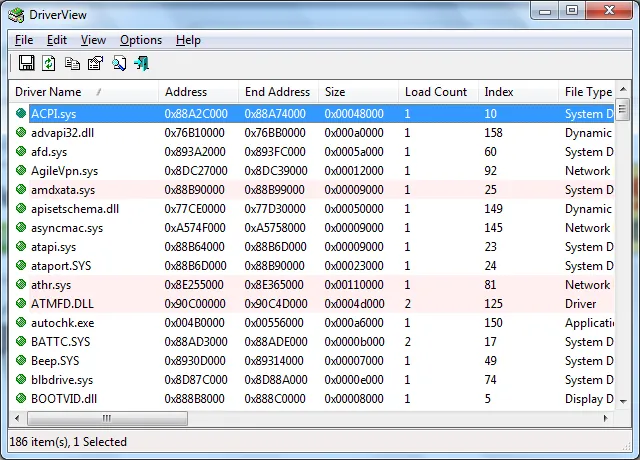Select the autochk.exe driver name
The height and width of the screenshot is (460, 640).
coord(63,322)
